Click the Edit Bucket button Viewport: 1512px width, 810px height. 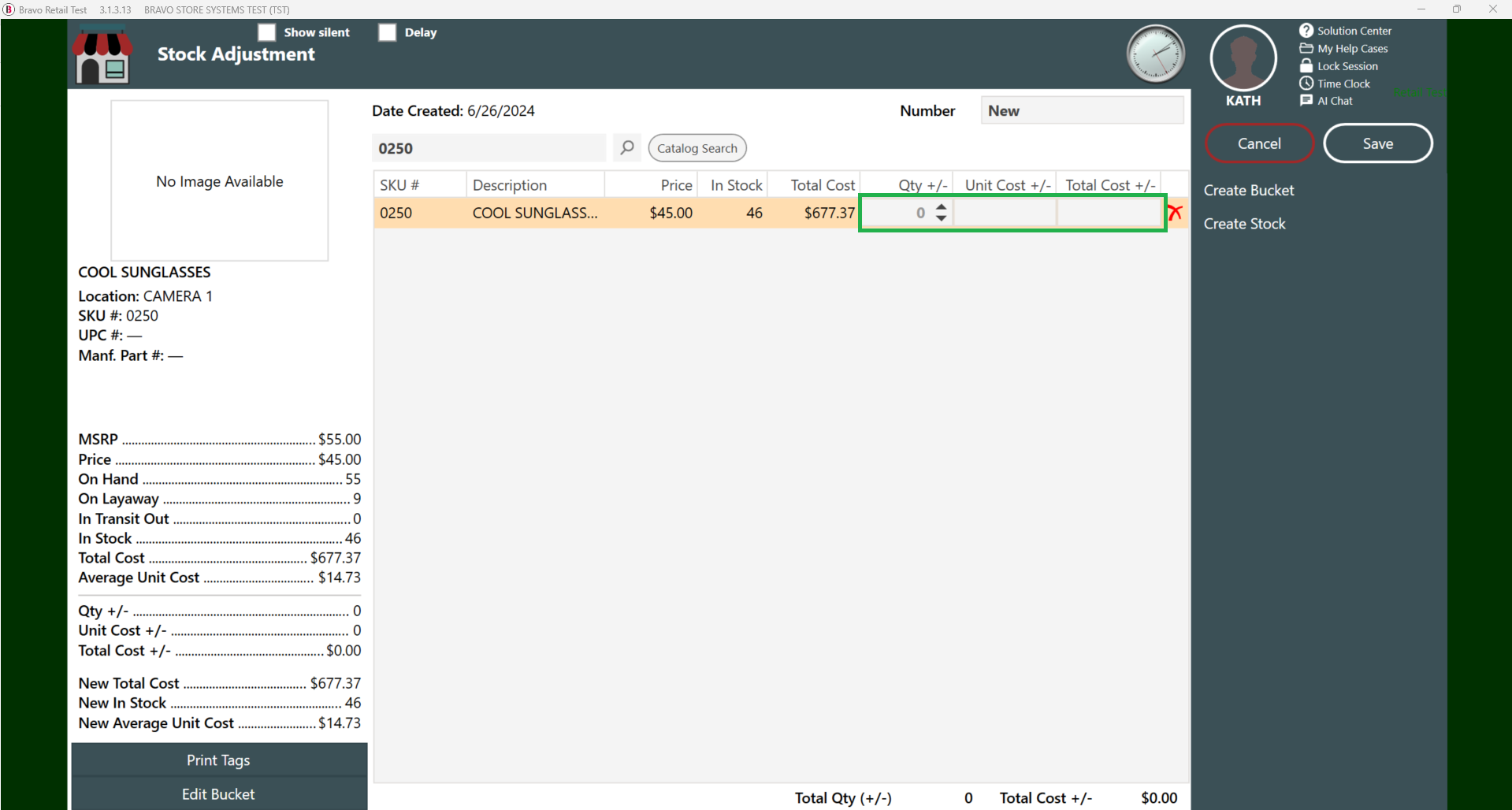(x=219, y=794)
